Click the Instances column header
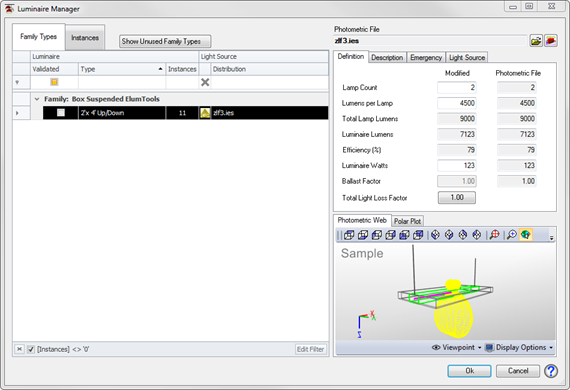The width and height of the screenshot is (570, 390). tap(182, 69)
